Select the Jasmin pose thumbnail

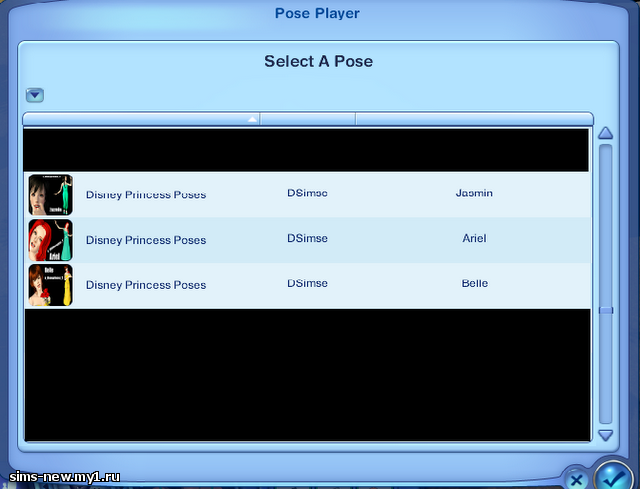tap(51, 195)
